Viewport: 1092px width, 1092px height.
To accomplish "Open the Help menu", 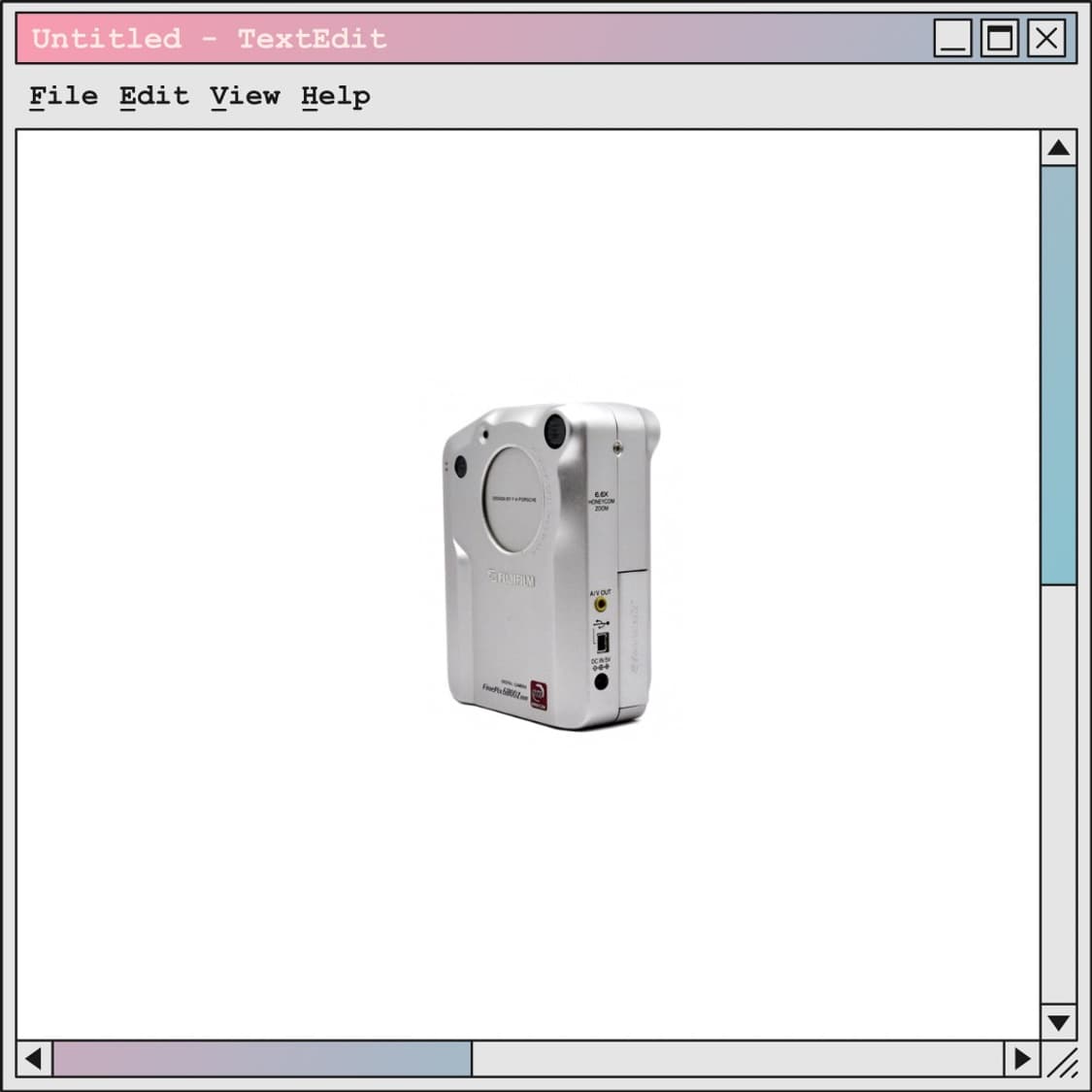I will tap(335, 96).
